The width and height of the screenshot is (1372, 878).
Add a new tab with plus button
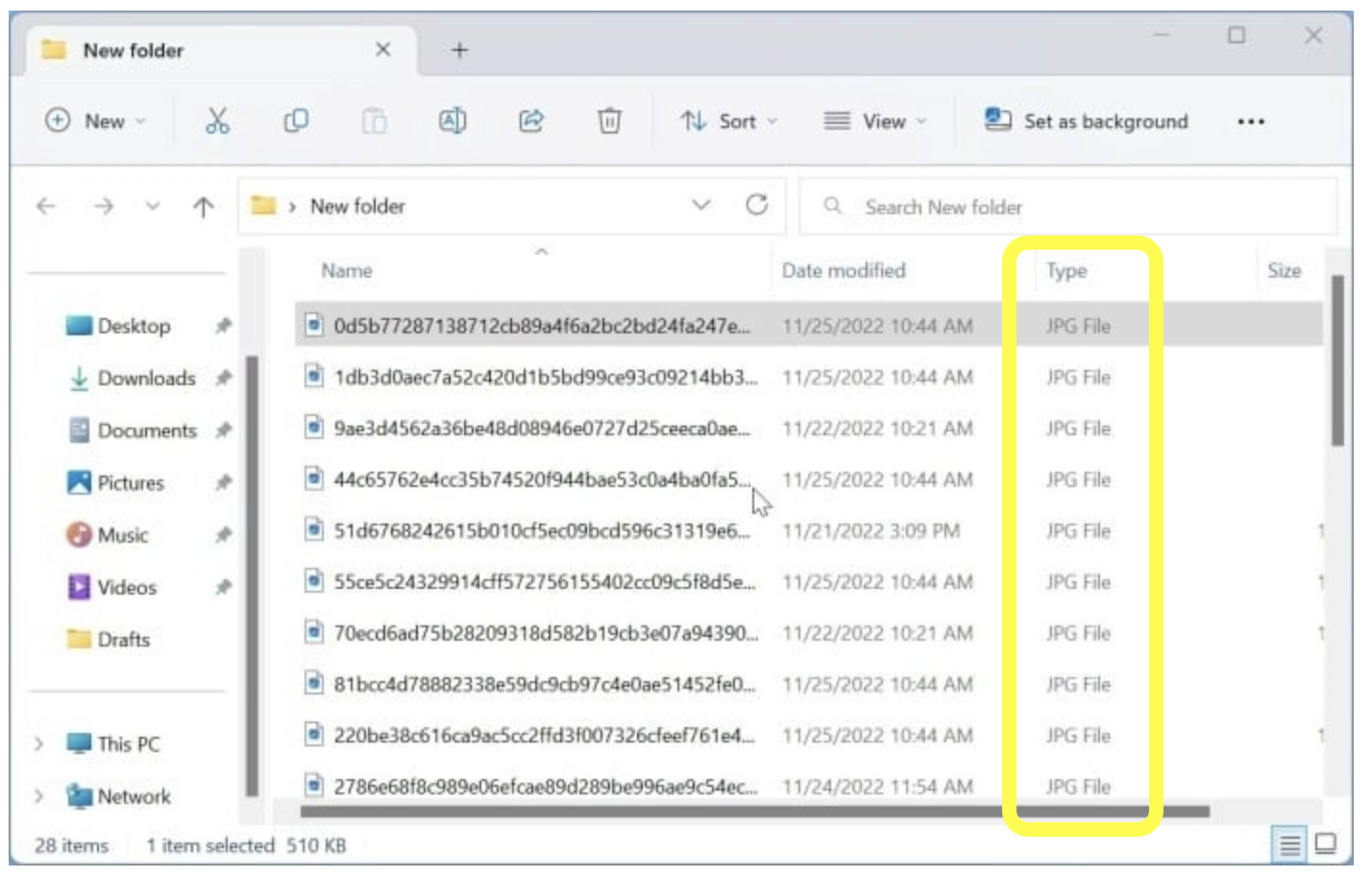(x=459, y=50)
